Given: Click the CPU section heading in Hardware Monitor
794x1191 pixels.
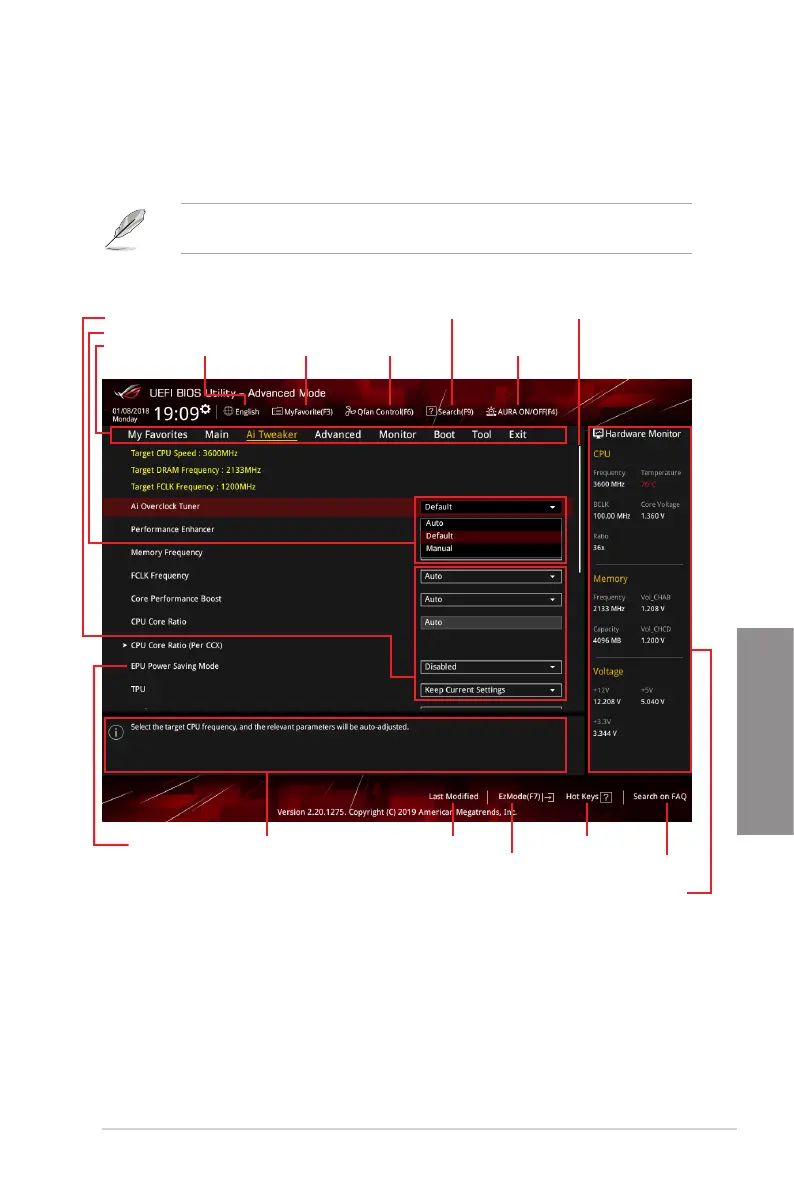Looking at the screenshot, I should tap(602, 453).
